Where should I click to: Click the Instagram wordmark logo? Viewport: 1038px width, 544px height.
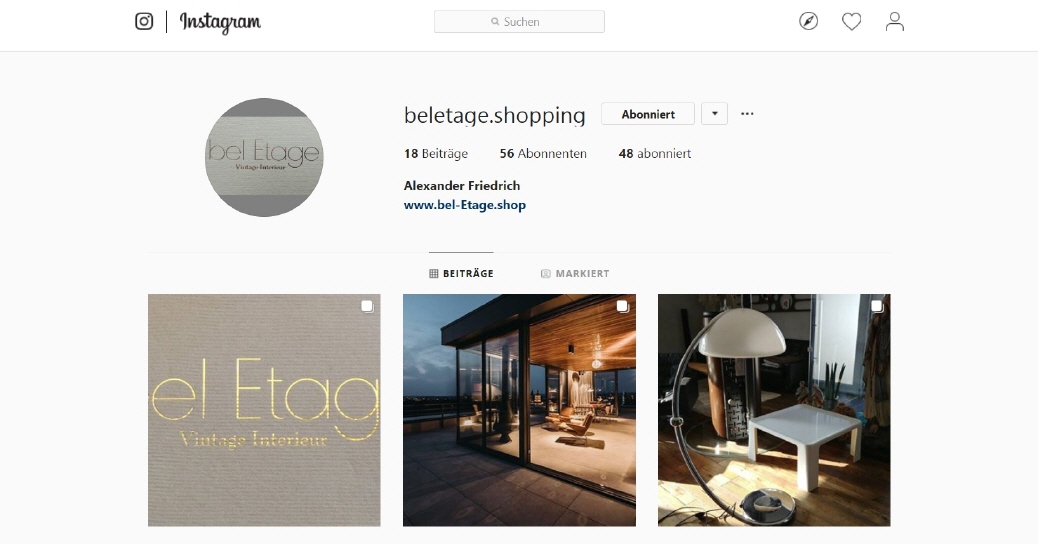(x=220, y=22)
